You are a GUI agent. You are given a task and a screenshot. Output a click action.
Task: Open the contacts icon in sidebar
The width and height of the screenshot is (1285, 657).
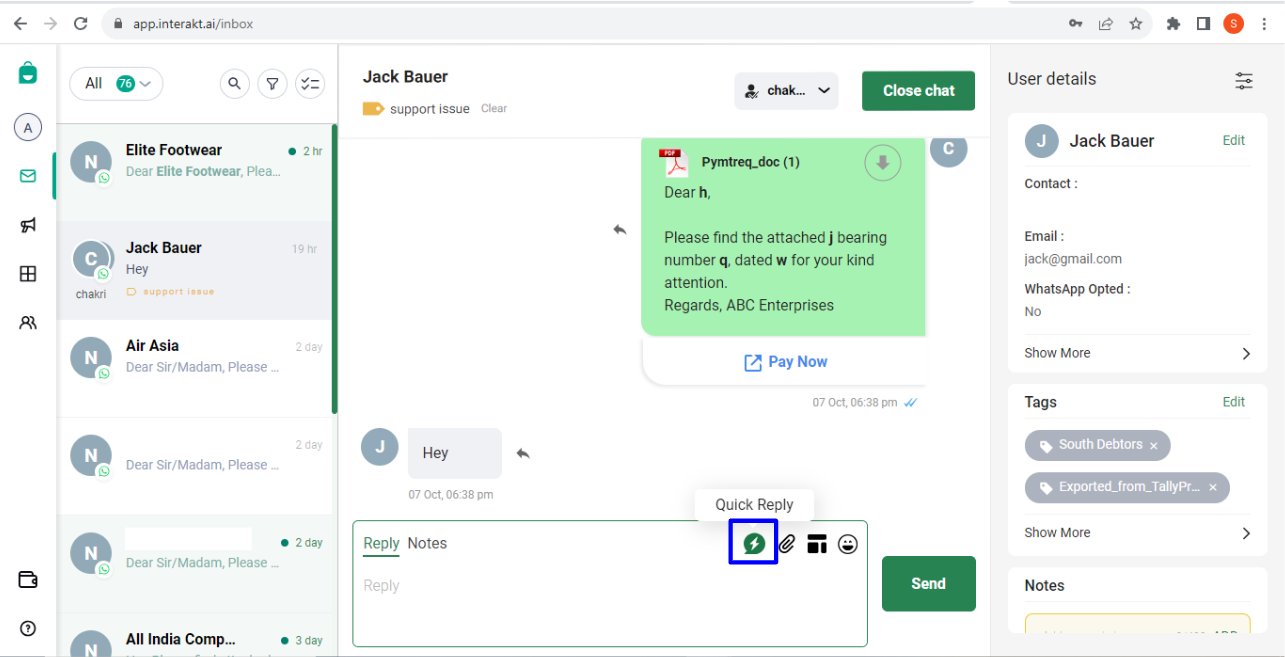(x=28, y=323)
